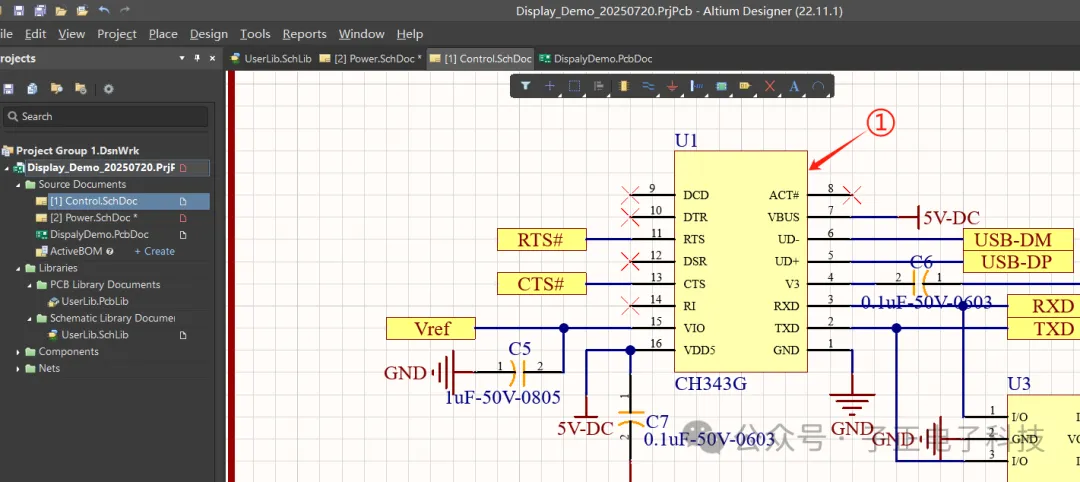This screenshot has width=1080, height=482.
Task: Open Projects panel settings gear
Action: 108,89
